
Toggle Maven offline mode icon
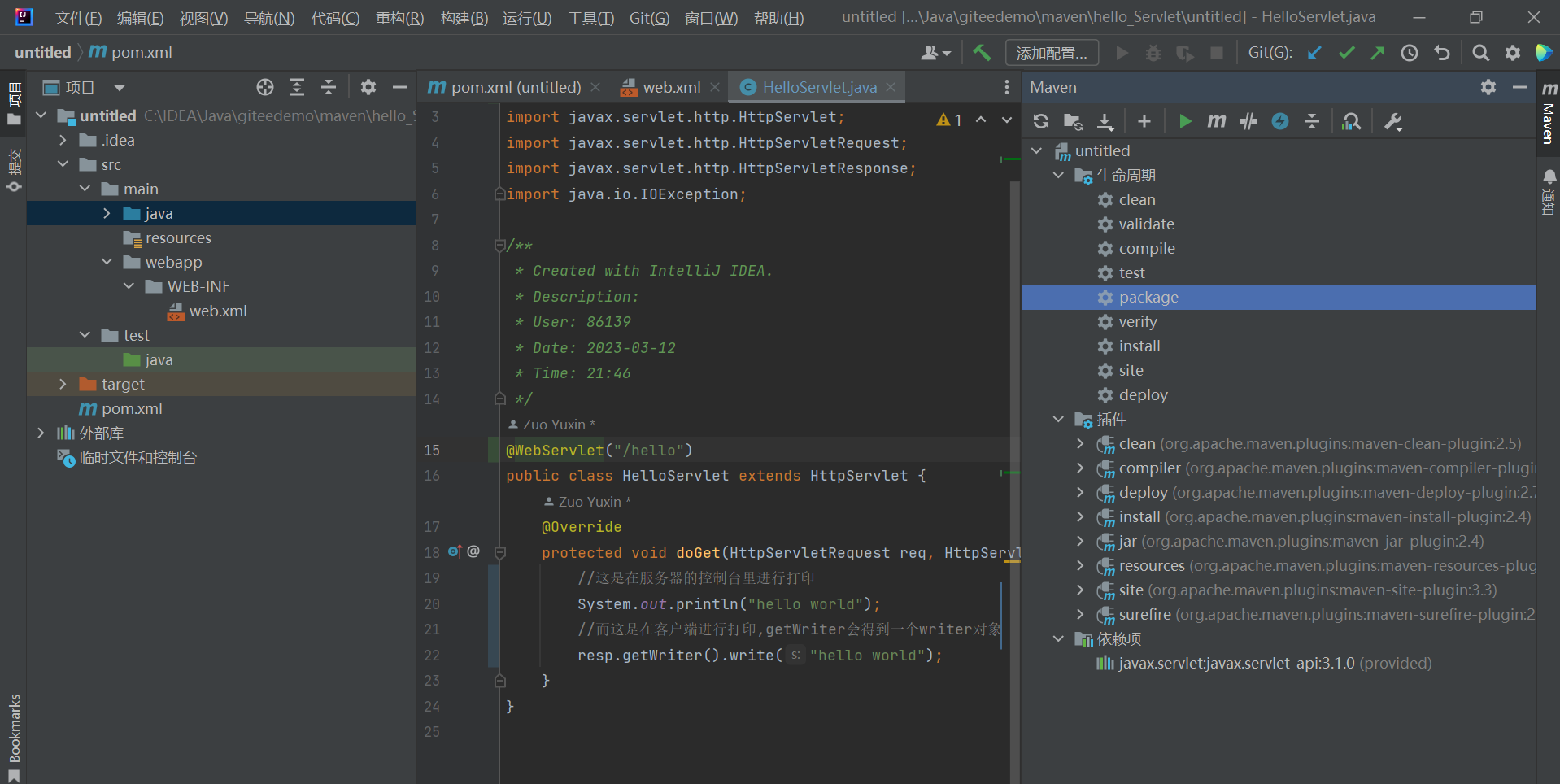point(1248,122)
